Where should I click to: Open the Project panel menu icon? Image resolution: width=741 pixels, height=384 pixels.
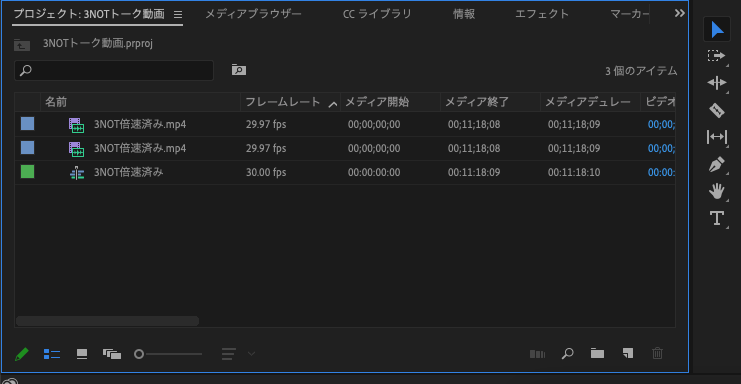click(x=178, y=15)
